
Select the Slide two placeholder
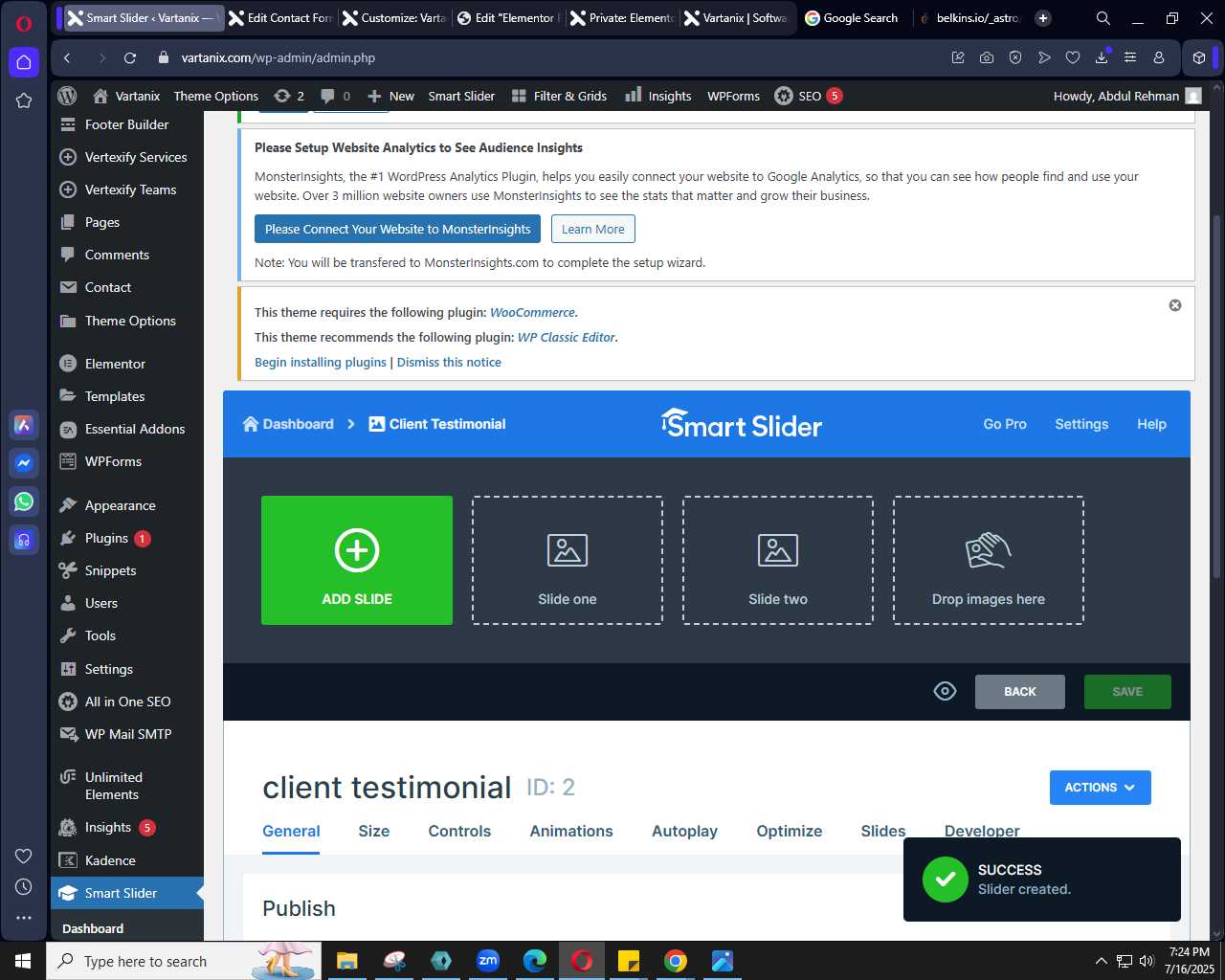[x=778, y=560]
